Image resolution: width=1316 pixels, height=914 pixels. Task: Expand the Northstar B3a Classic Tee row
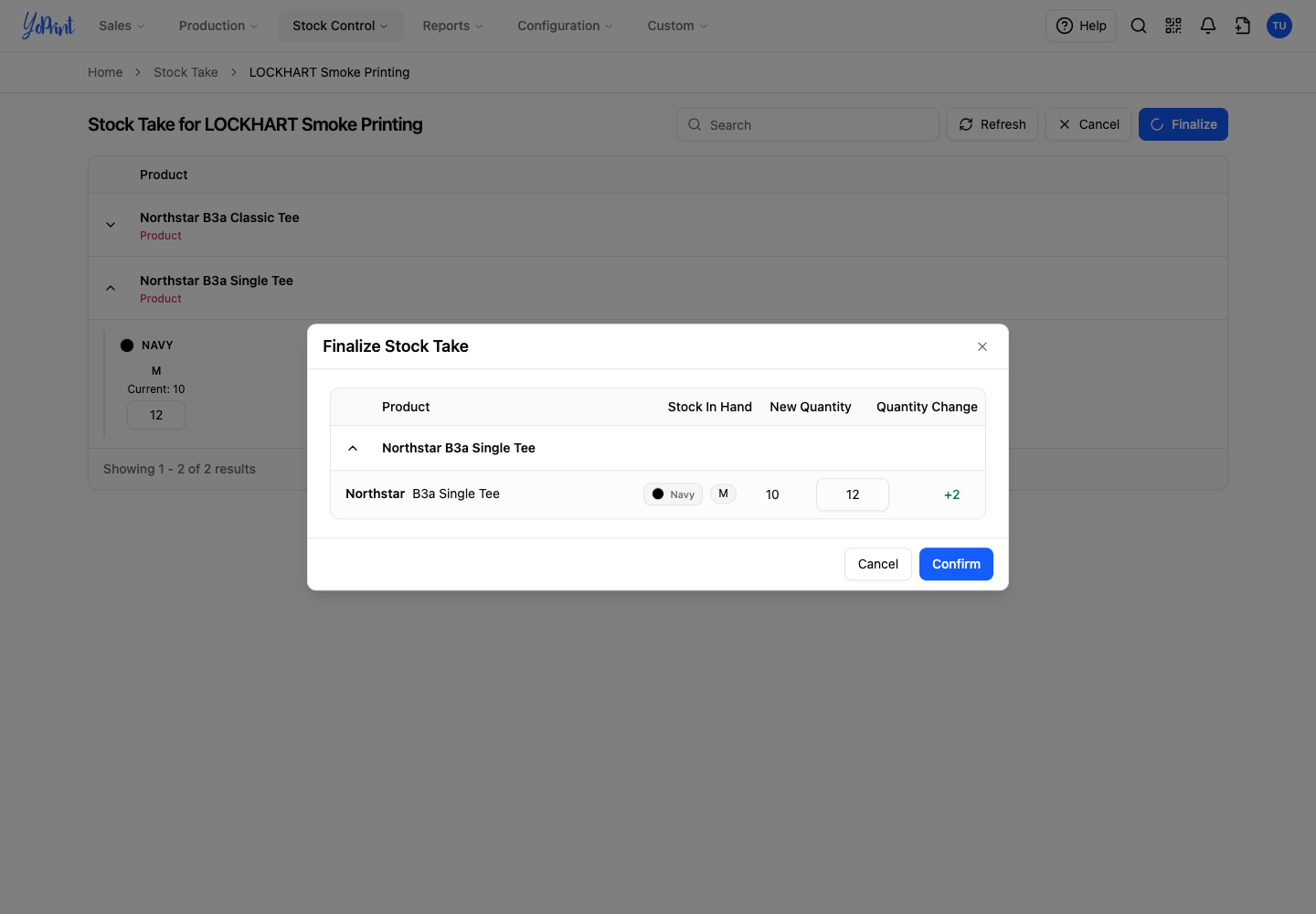point(111,225)
